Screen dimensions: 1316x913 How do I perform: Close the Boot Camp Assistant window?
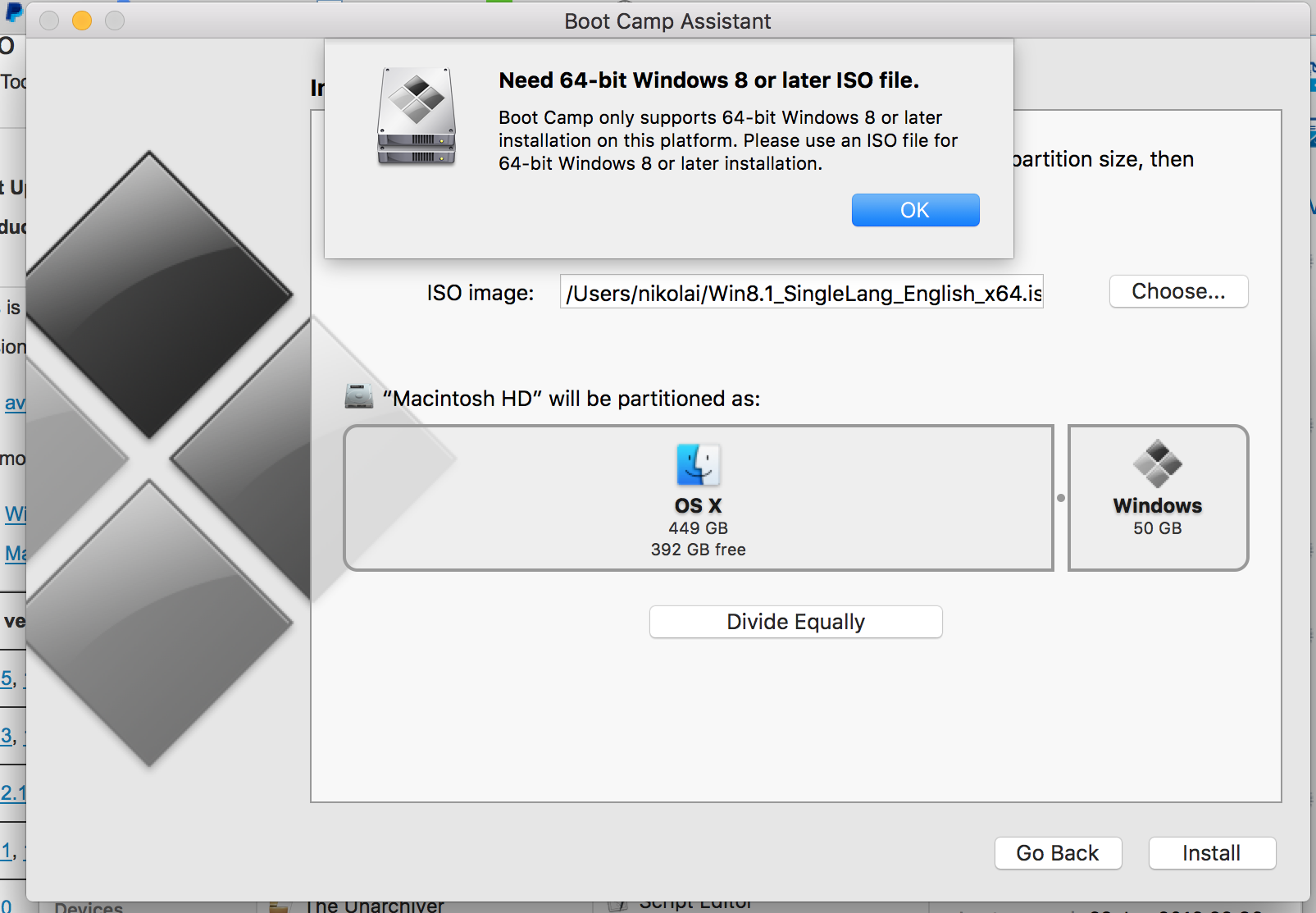pyautogui.click(x=49, y=21)
